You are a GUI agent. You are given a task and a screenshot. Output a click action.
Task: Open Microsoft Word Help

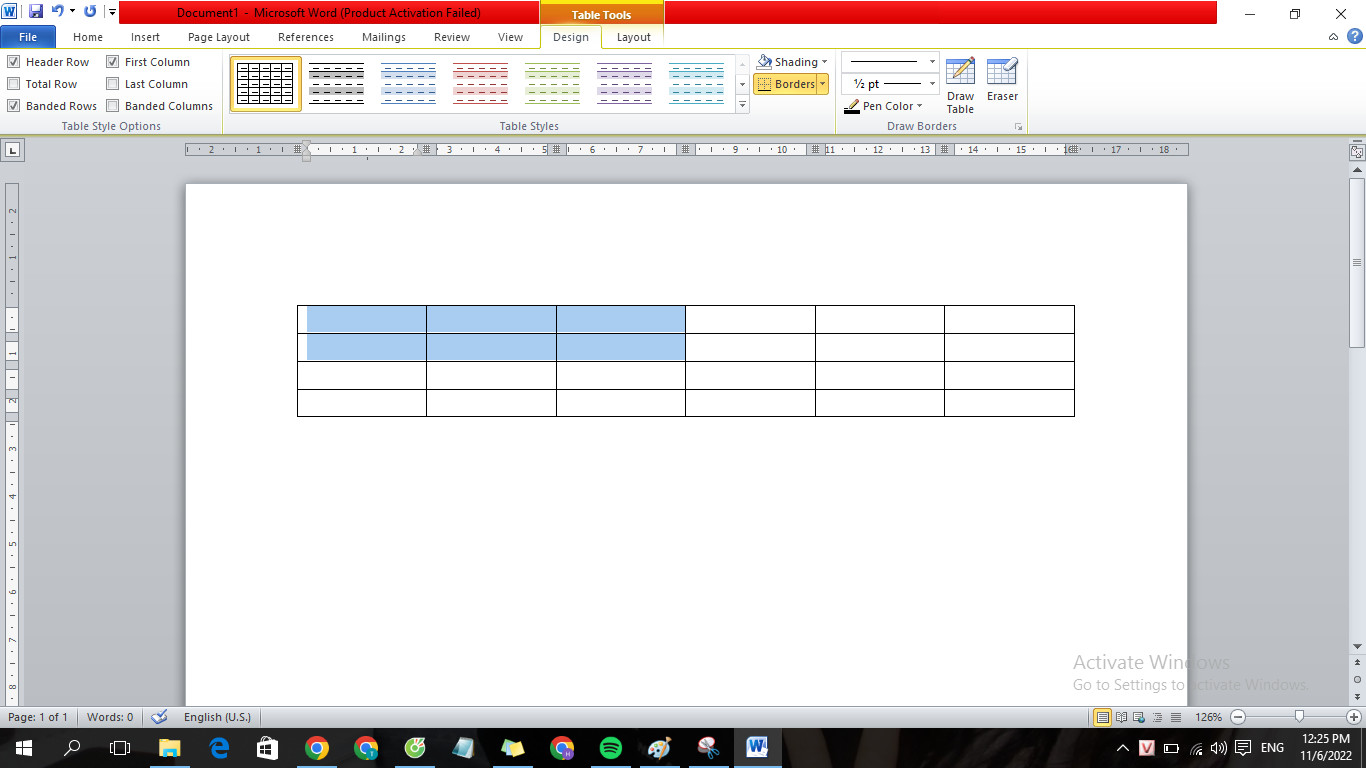point(1354,36)
